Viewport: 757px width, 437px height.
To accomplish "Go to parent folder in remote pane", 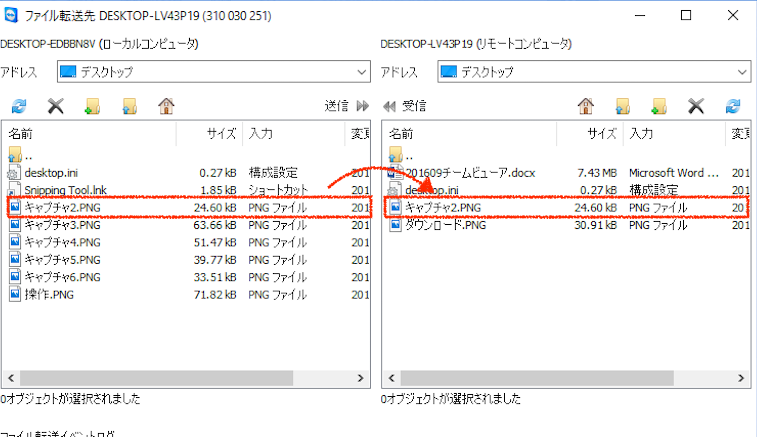I will pyautogui.click(x=623, y=105).
